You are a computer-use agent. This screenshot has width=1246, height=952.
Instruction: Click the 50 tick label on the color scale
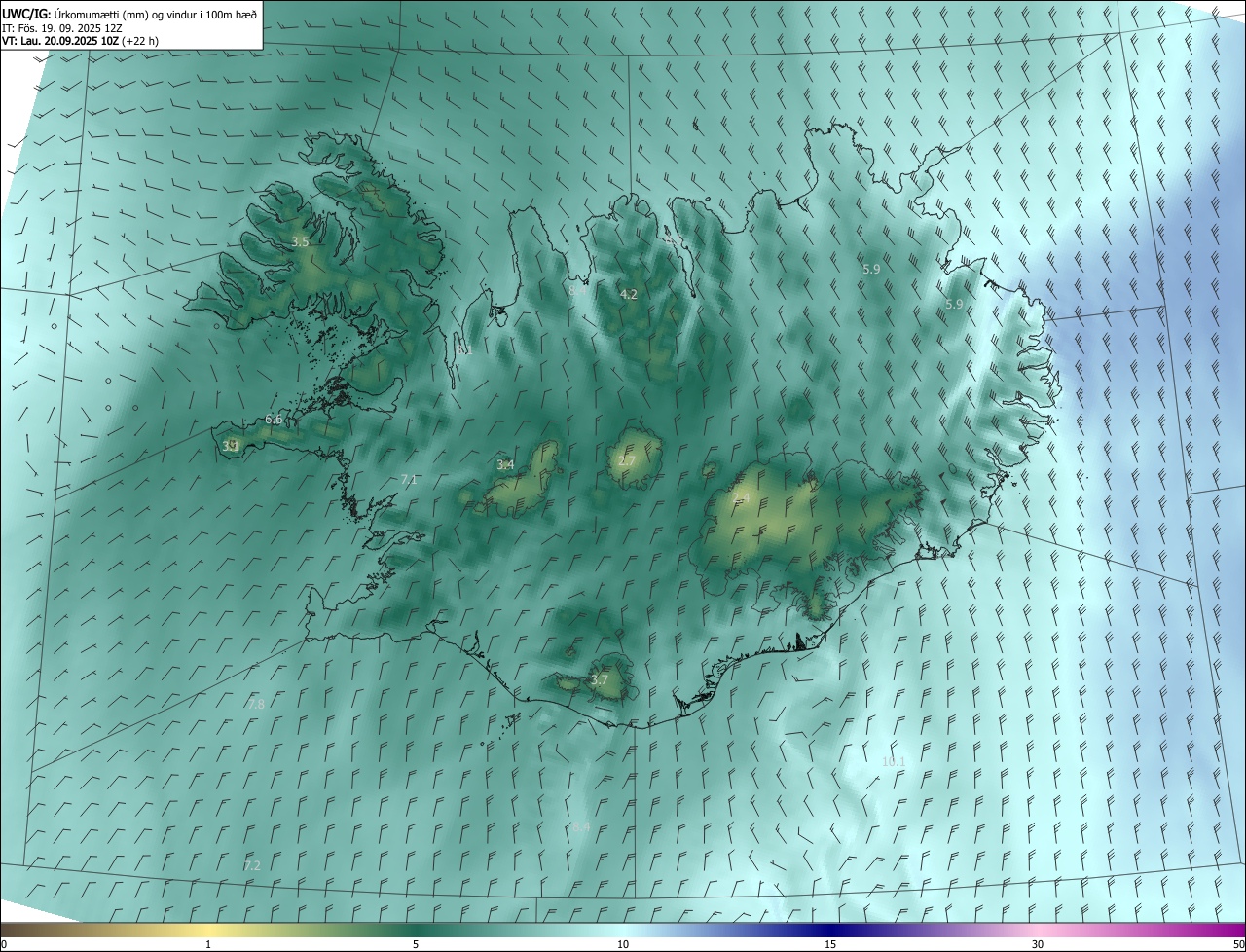tap(1238, 944)
